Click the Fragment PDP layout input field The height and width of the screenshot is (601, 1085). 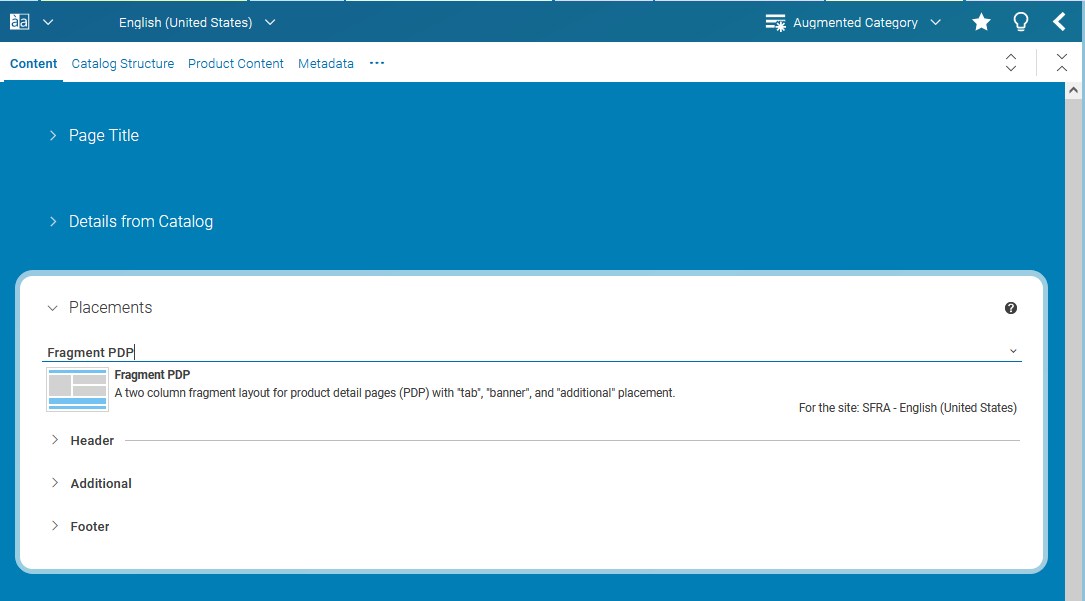[x=500, y=352]
